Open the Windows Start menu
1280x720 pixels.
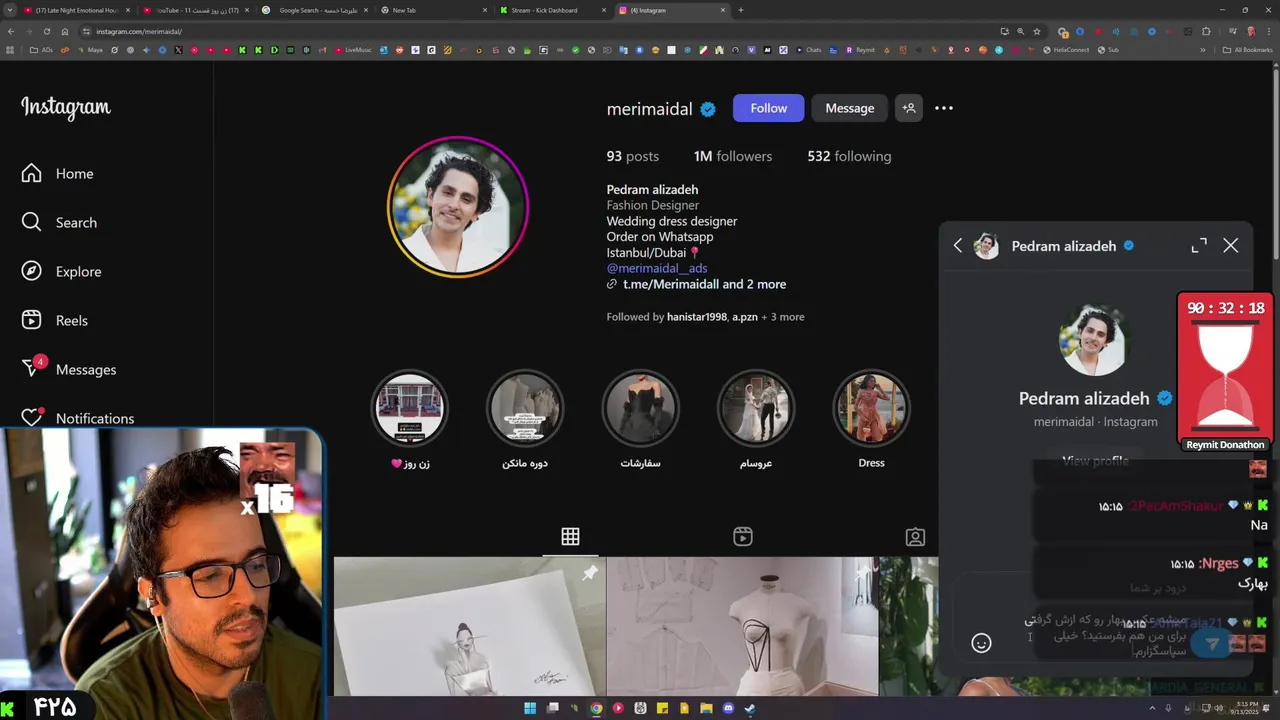[530, 709]
